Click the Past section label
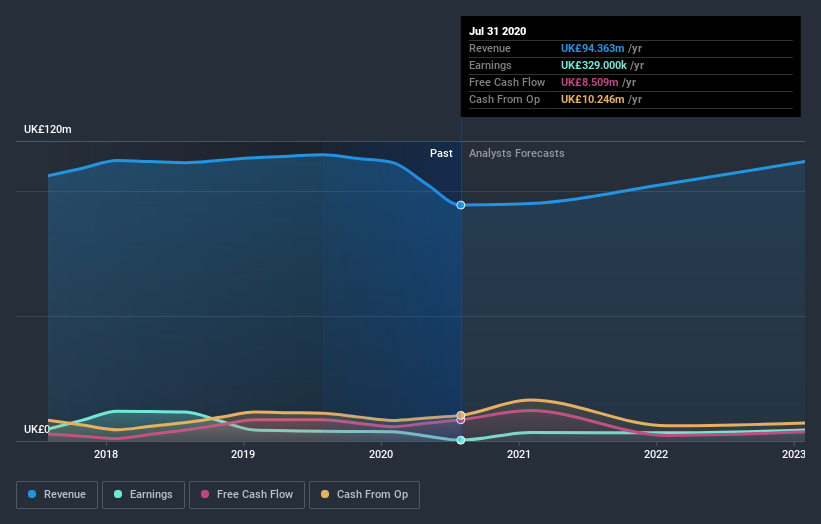Screen dimensions: 821x524 (x=441, y=153)
